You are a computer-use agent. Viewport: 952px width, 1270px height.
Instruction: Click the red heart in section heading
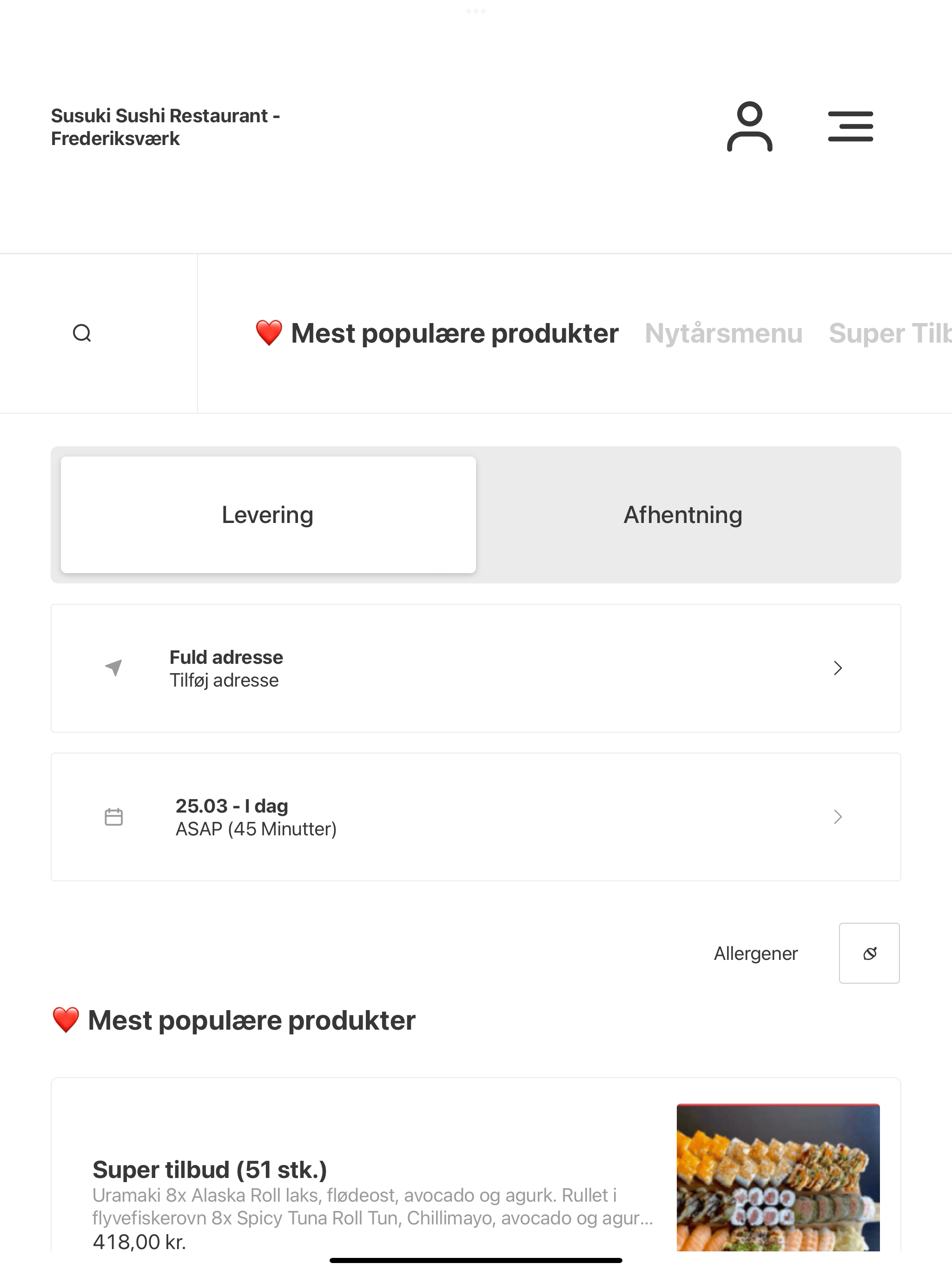66,1020
